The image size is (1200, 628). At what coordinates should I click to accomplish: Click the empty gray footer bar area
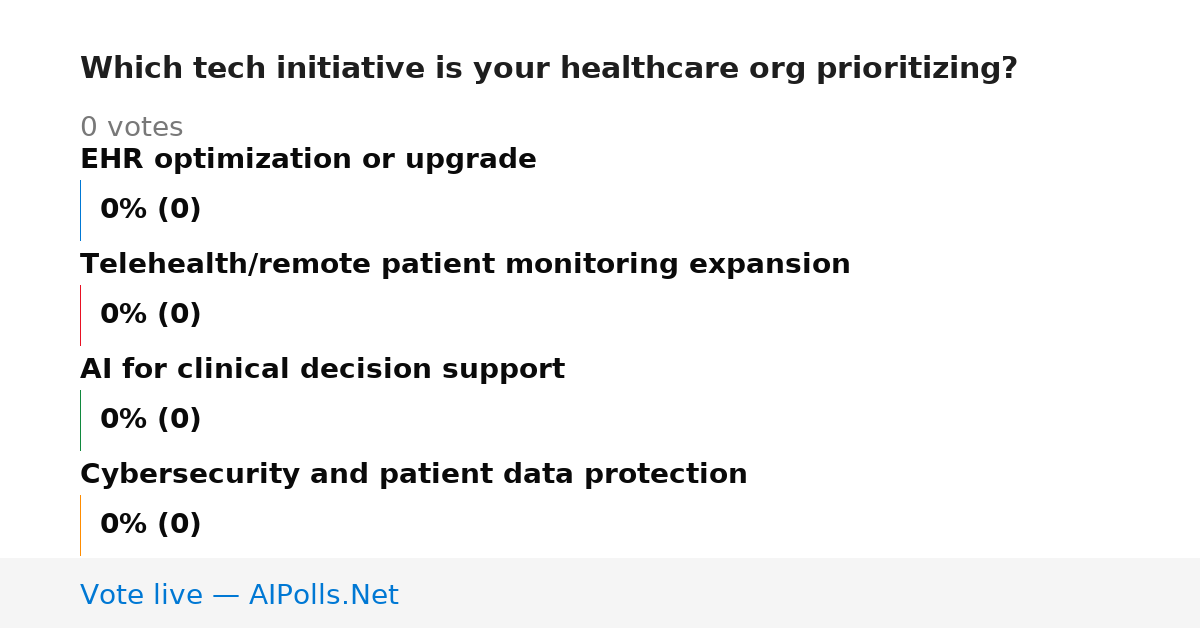(800, 593)
